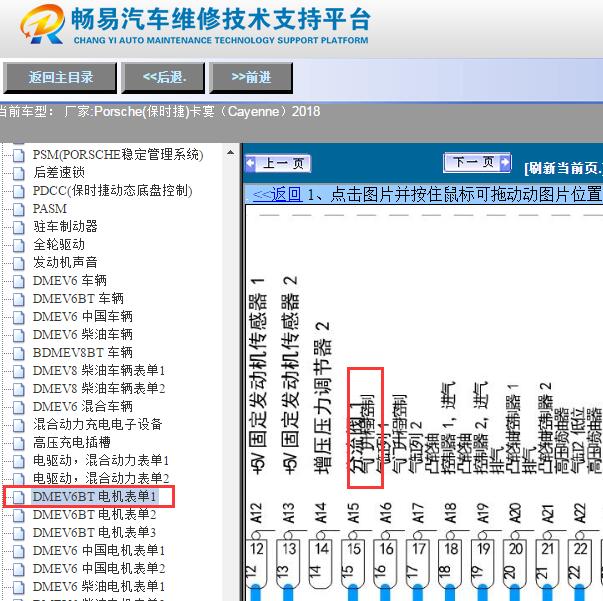Select DMEV6 中国车辆 entry
603x601 pixels.
[83, 316]
